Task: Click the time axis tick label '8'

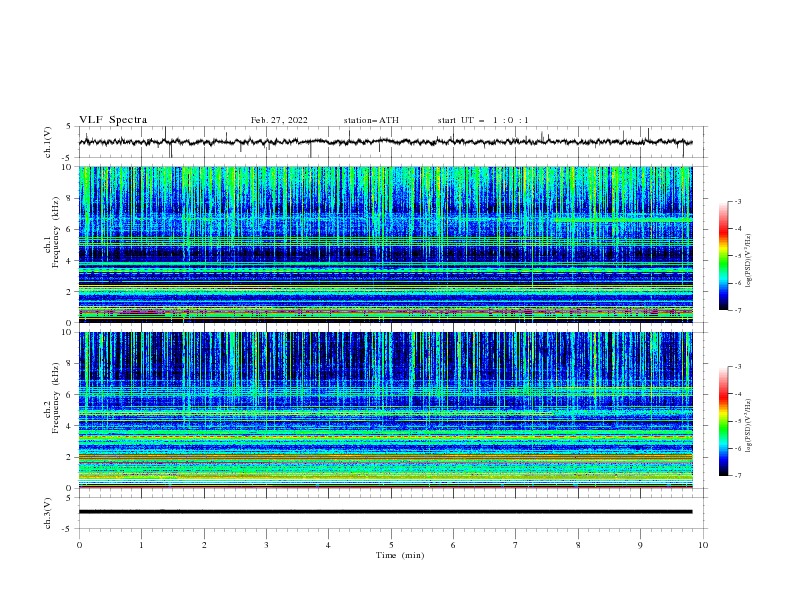Action: pos(578,545)
